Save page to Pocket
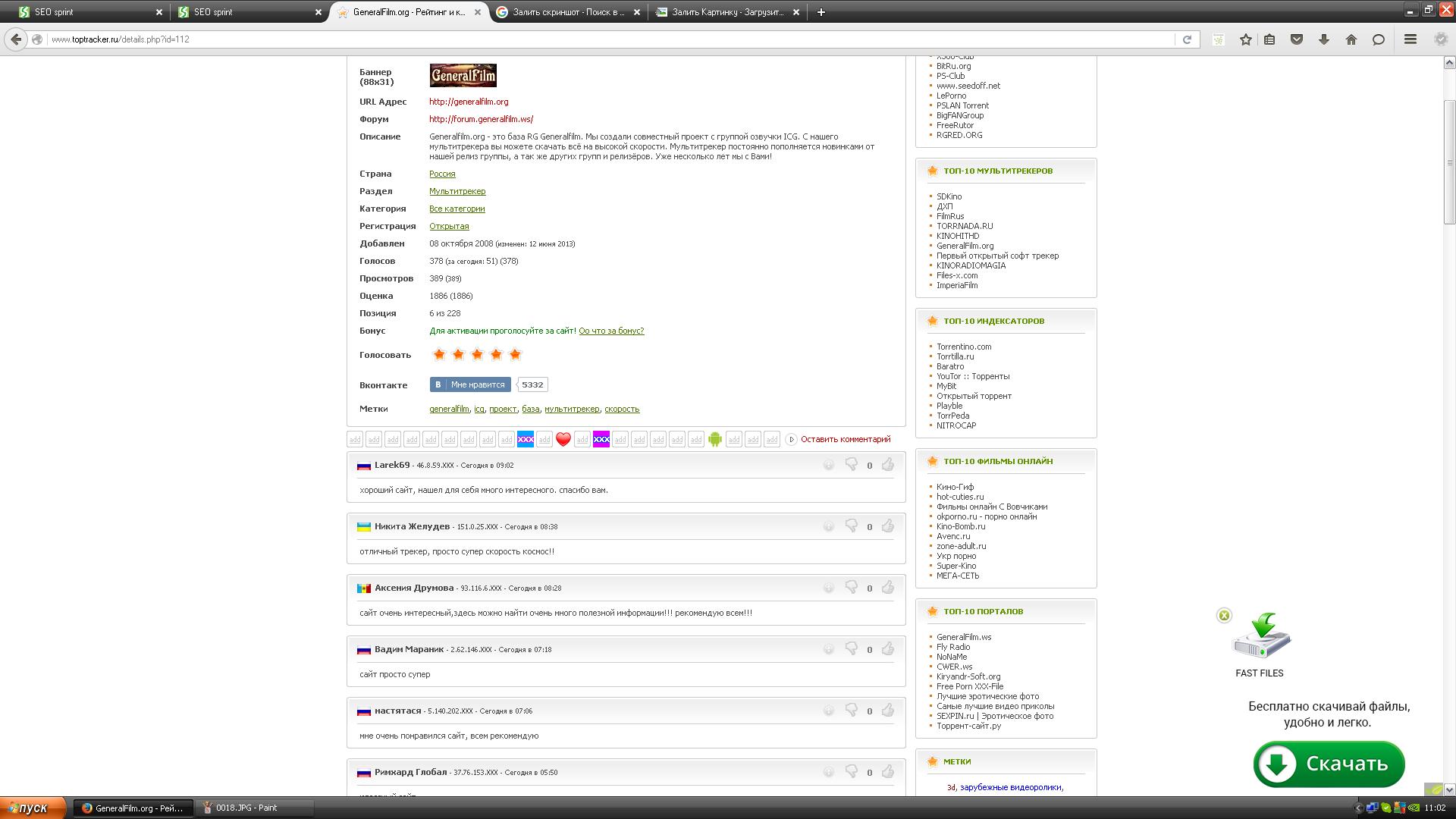 point(1297,39)
